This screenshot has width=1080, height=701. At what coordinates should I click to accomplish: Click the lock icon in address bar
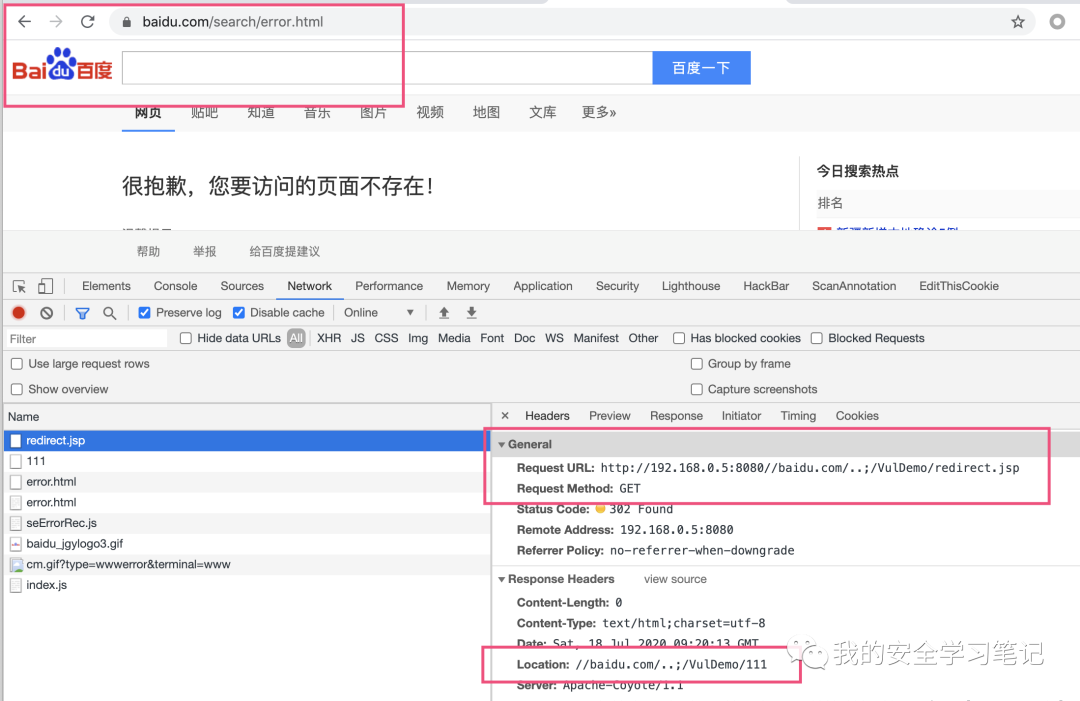[x=127, y=22]
